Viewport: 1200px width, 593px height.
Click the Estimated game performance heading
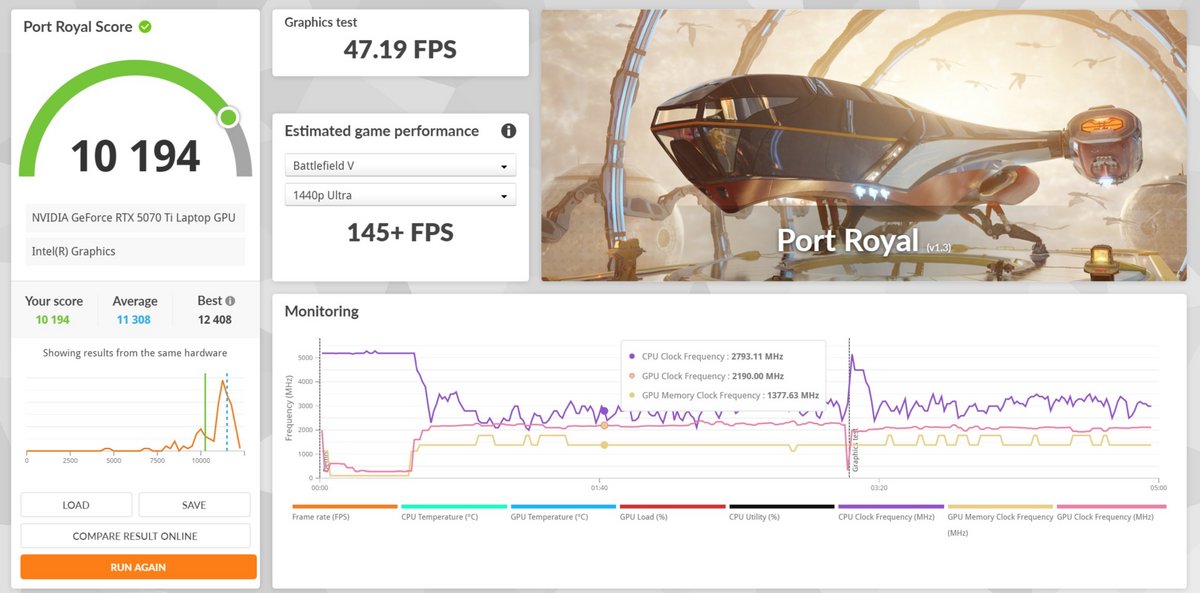pyautogui.click(x=381, y=131)
